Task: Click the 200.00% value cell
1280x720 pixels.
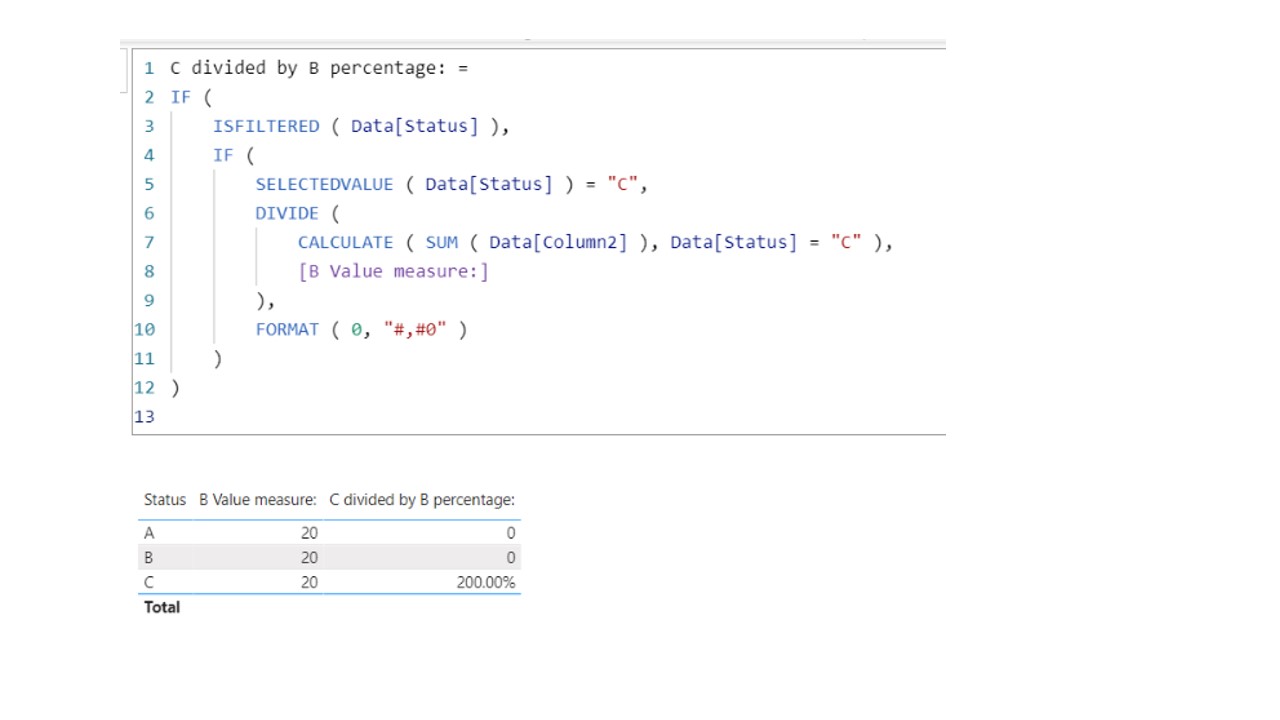Action: [x=486, y=582]
